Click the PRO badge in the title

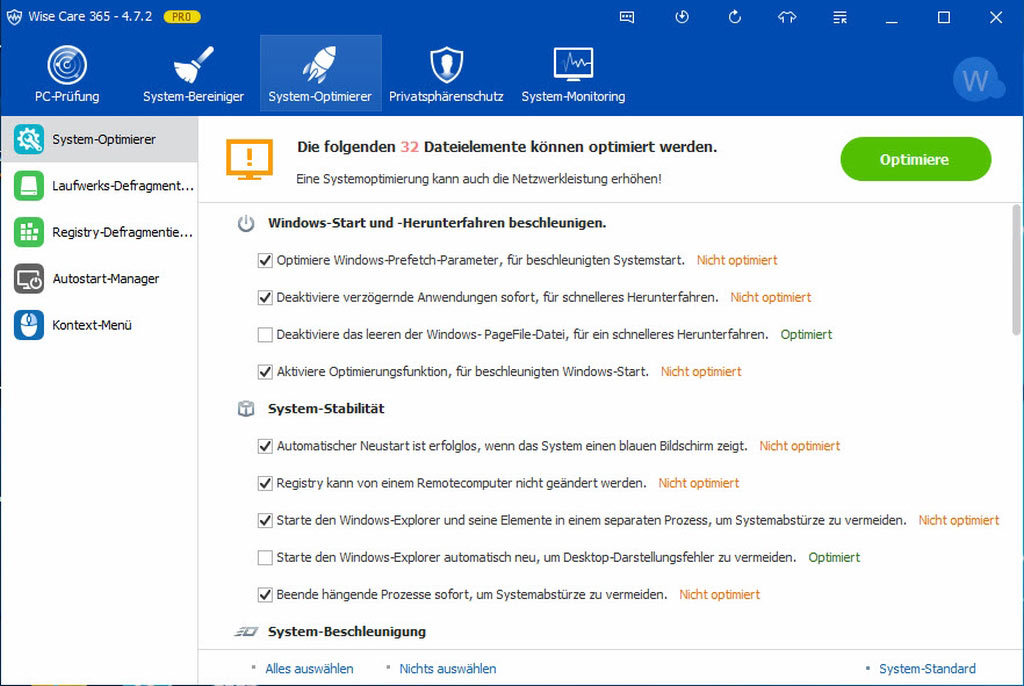point(182,17)
